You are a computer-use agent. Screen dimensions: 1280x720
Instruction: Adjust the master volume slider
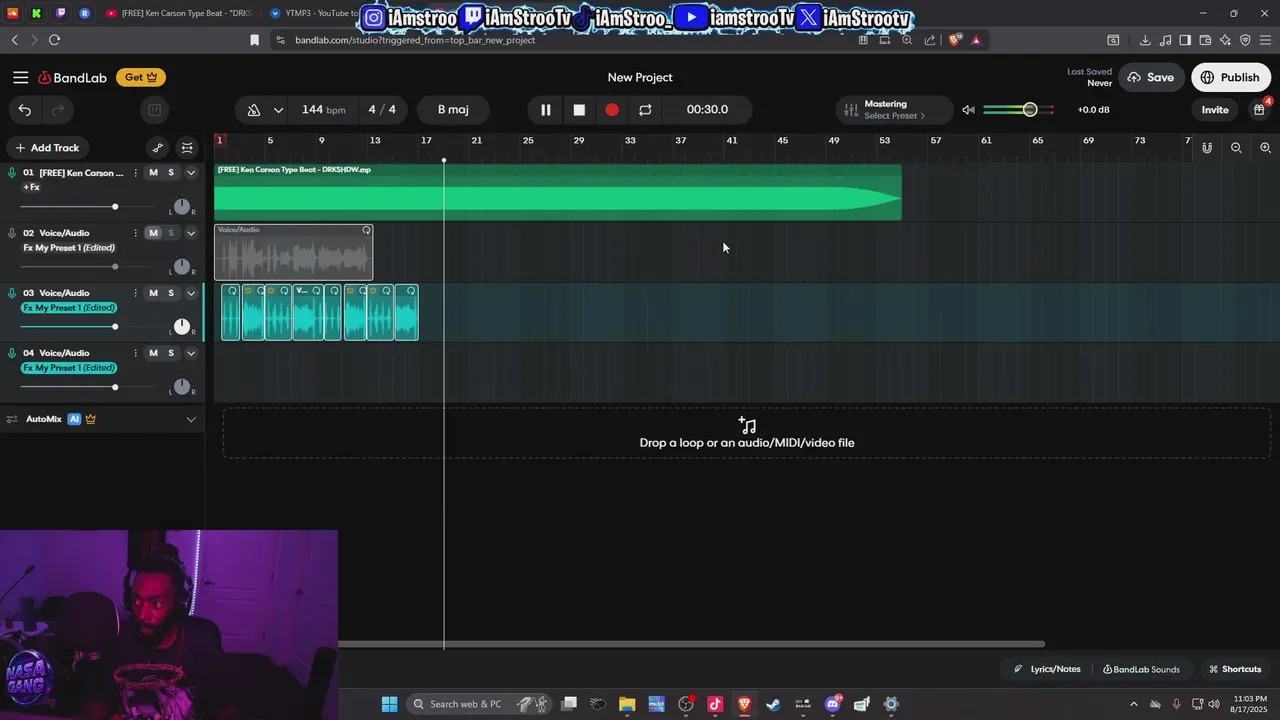[x=1018, y=110]
